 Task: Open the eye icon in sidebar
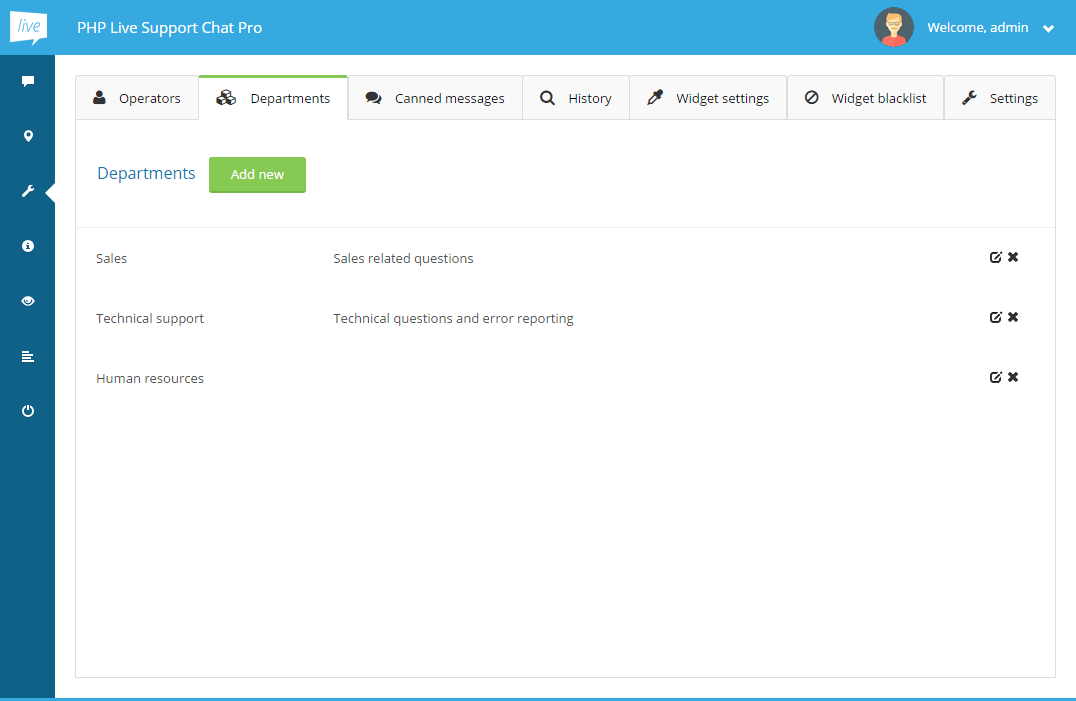coord(28,301)
